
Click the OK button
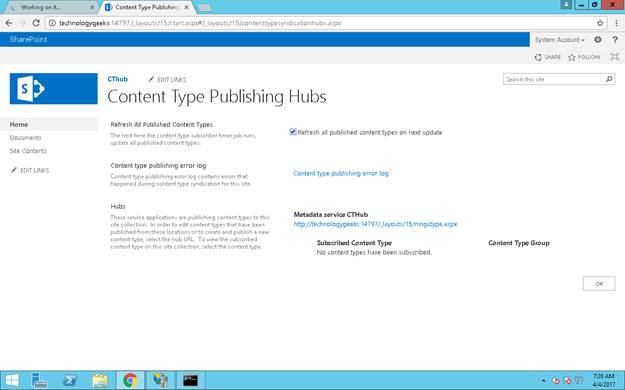tap(599, 284)
